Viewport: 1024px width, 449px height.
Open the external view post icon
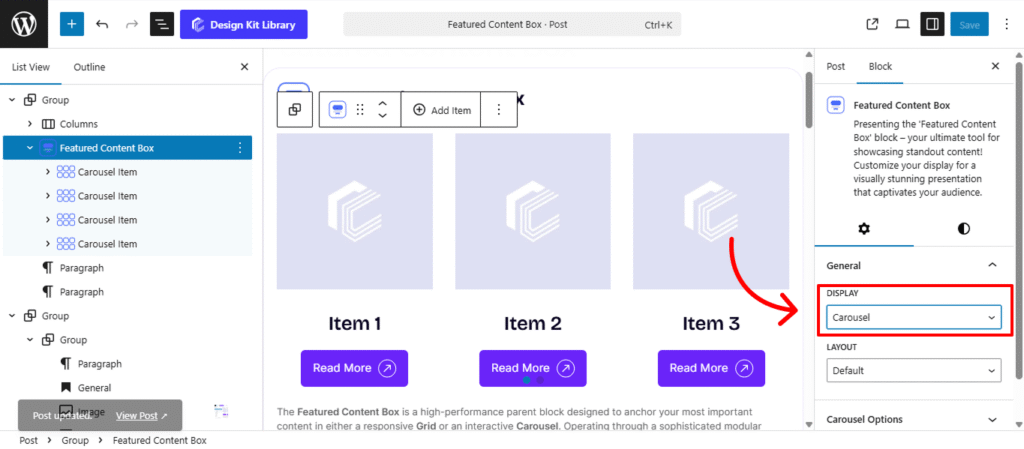(872, 24)
